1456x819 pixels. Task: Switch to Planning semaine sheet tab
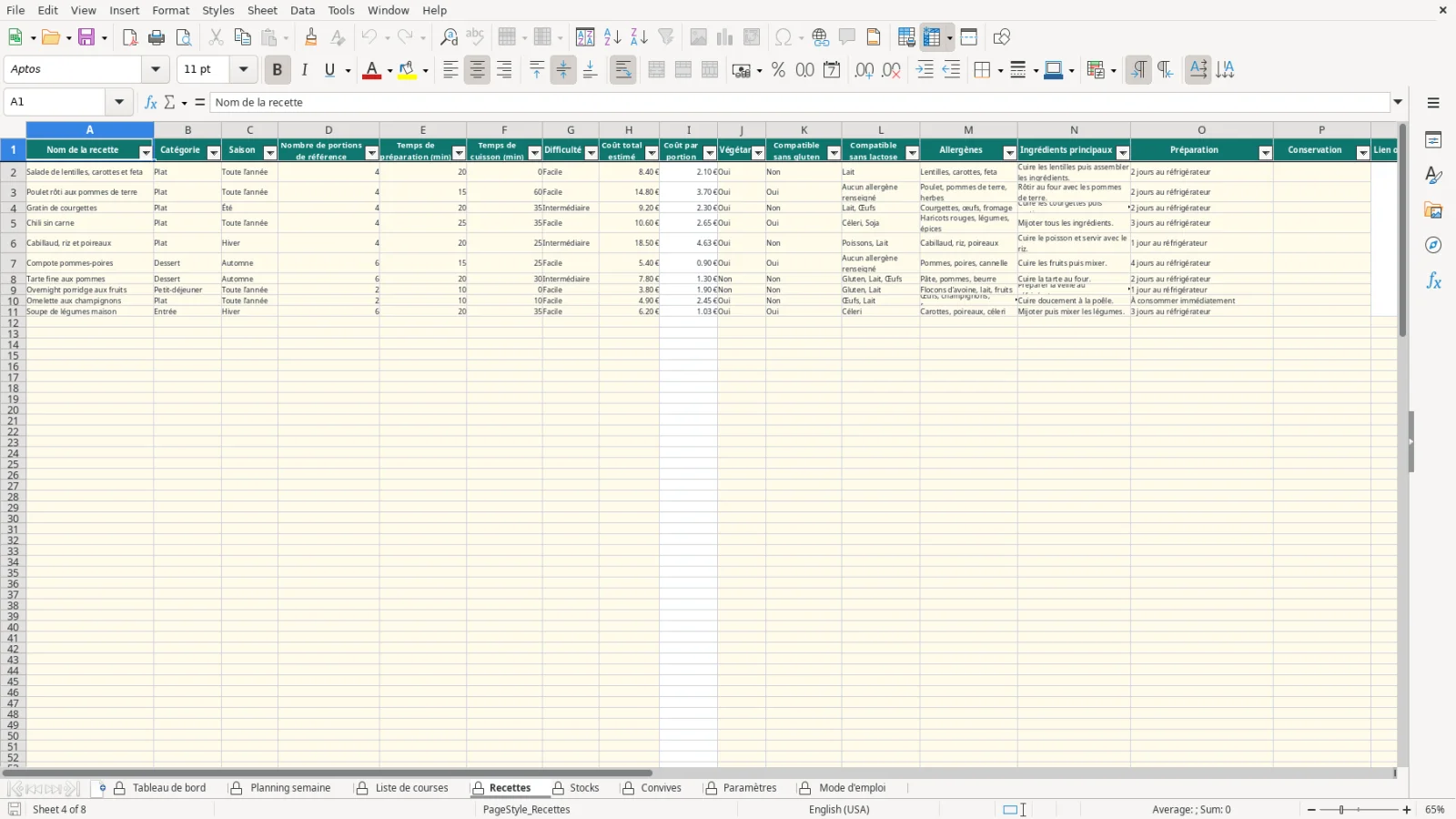tap(290, 788)
